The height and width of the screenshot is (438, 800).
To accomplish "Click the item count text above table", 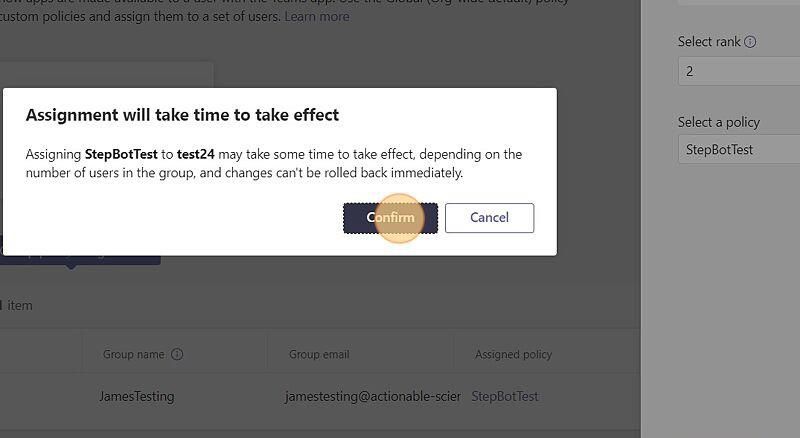I will tap(16, 305).
